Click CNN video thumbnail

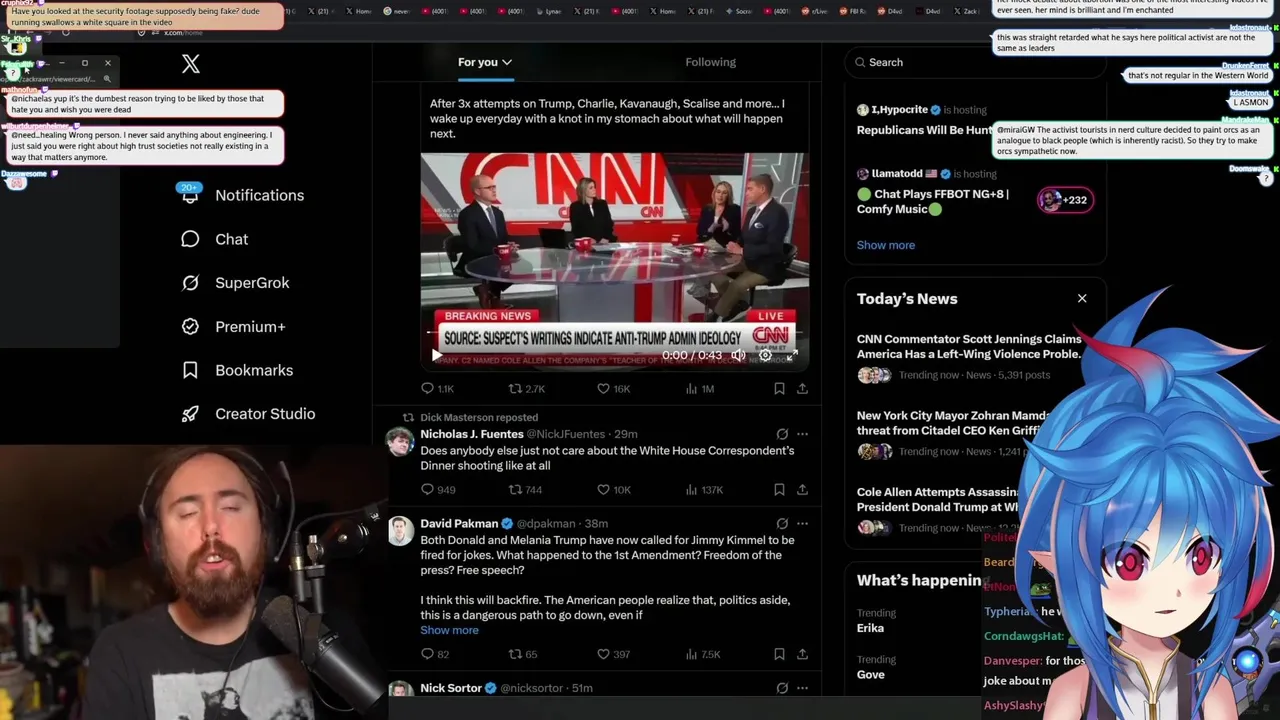pyautogui.click(x=615, y=261)
